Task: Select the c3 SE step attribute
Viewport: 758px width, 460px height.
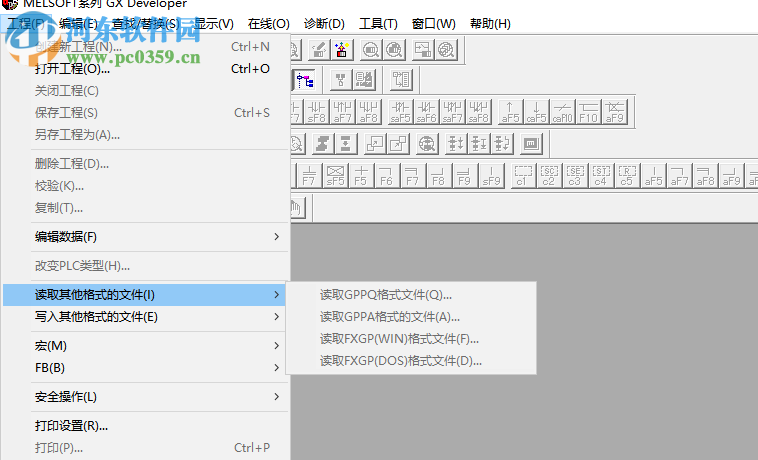Action: point(575,175)
